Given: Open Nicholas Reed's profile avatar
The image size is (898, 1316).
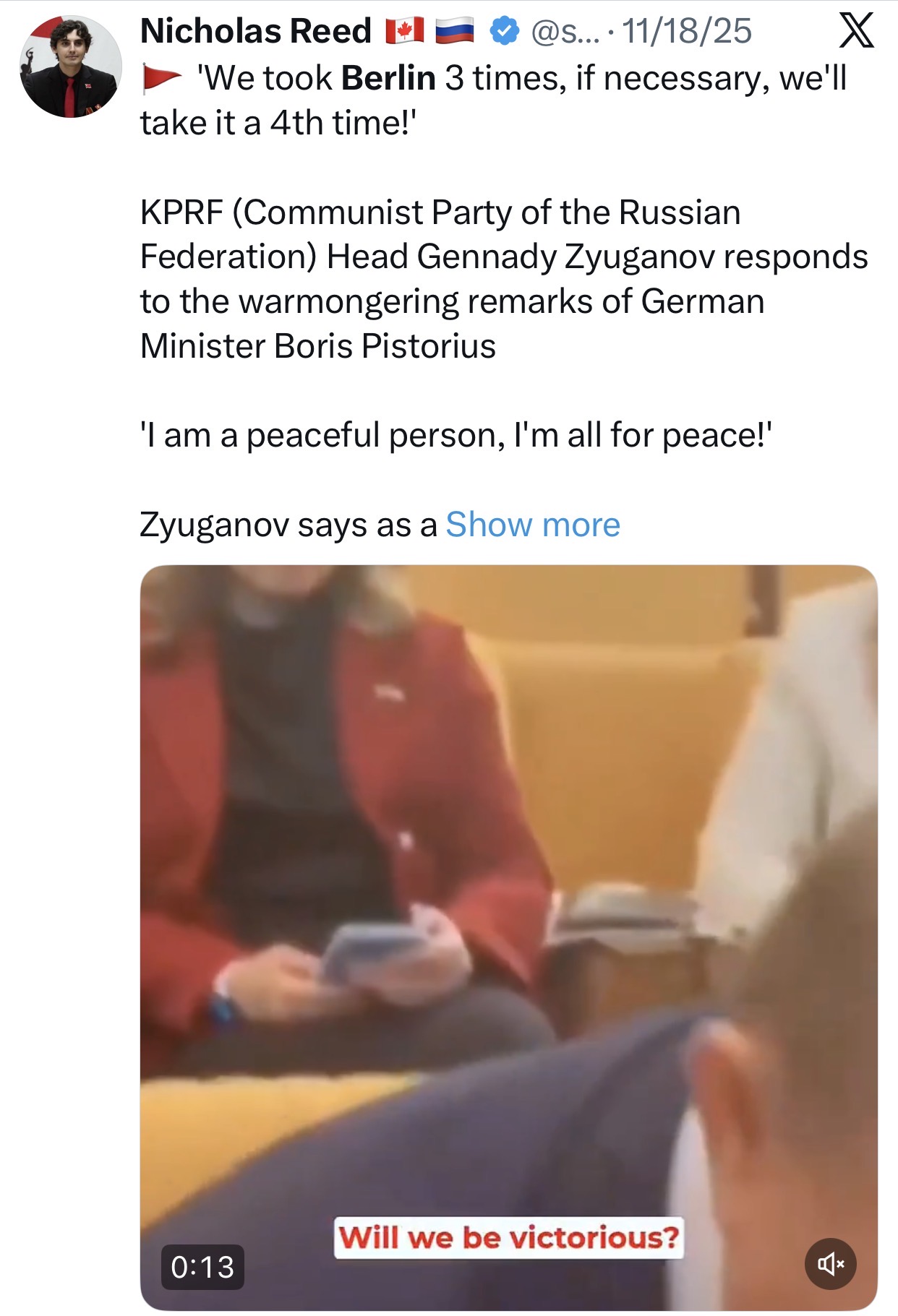Looking at the screenshot, I should pyautogui.click(x=71, y=66).
